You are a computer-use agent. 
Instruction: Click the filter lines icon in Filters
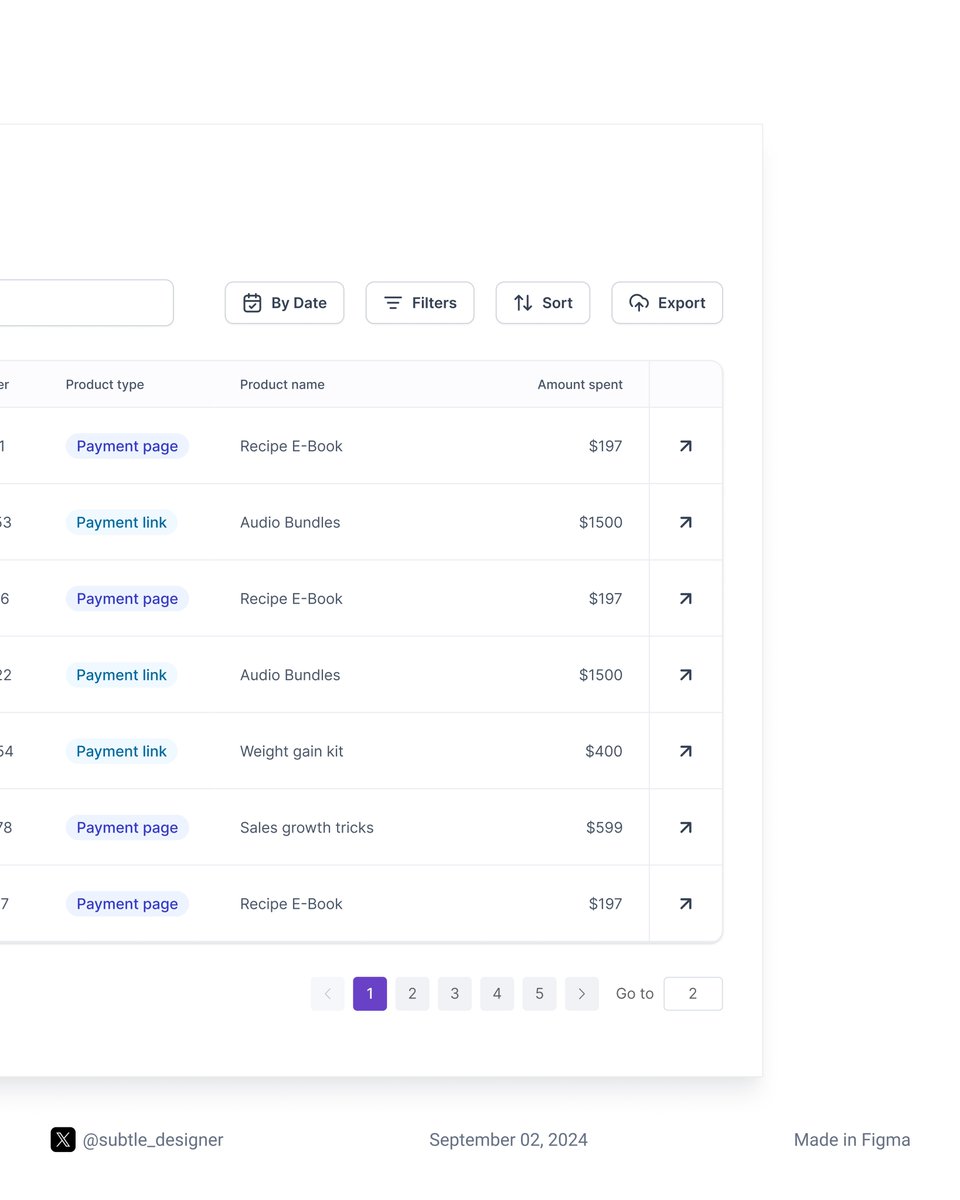coord(393,303)
